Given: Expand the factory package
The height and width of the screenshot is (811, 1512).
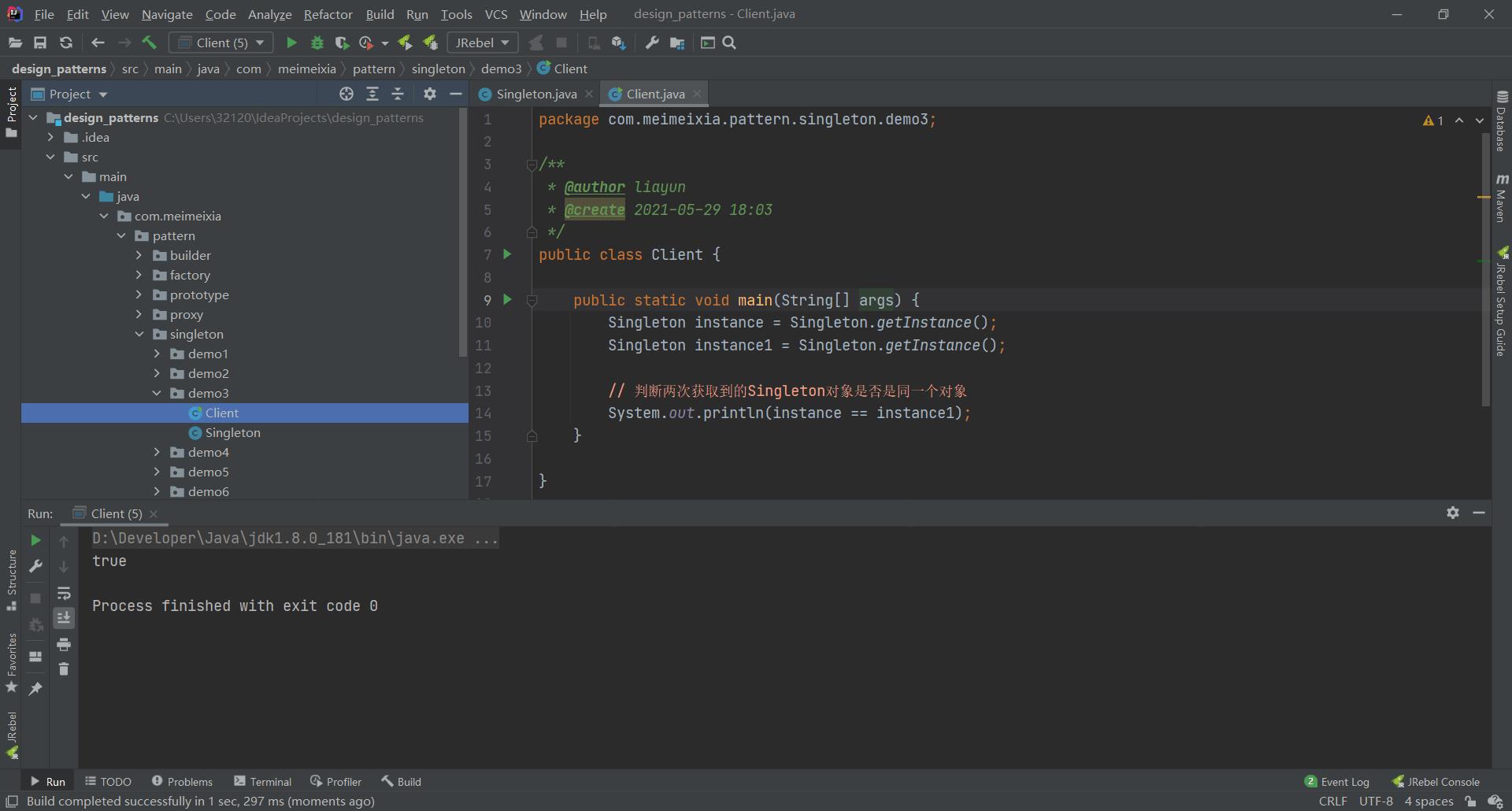Looking at the screenshot, I should 139,275.
